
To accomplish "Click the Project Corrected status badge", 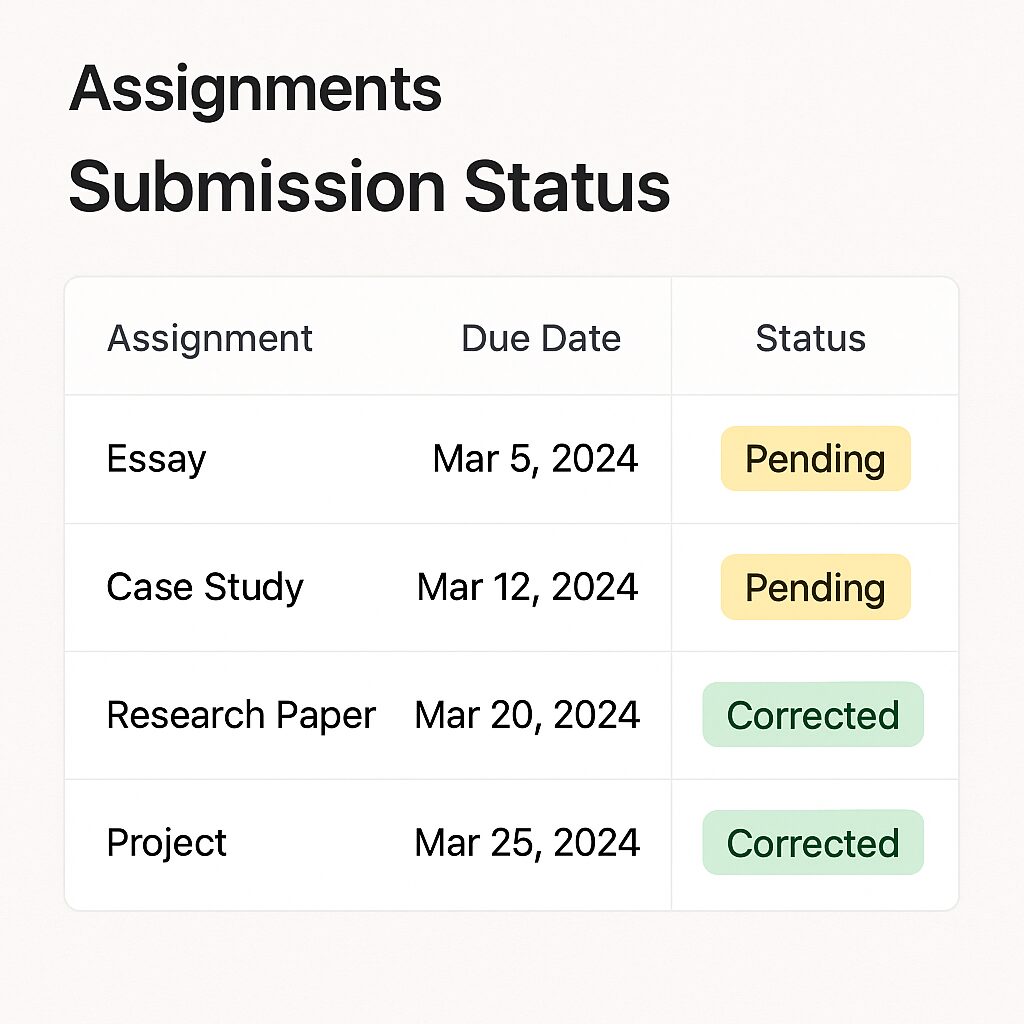I will click(813, 842).
